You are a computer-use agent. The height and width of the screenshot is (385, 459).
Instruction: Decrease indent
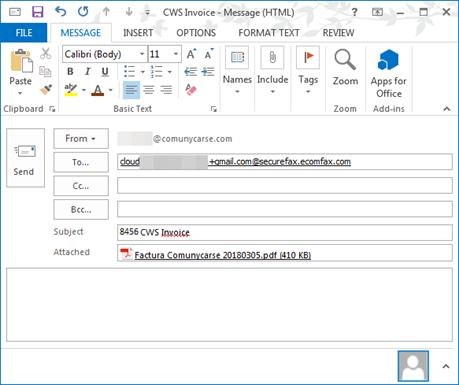[x=190, y=71]
